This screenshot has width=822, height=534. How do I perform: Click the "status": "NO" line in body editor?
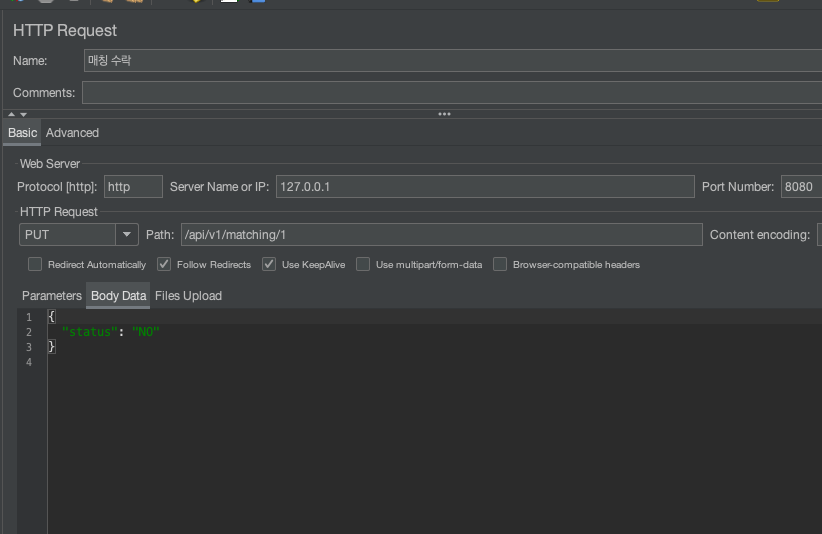[111, 332]
